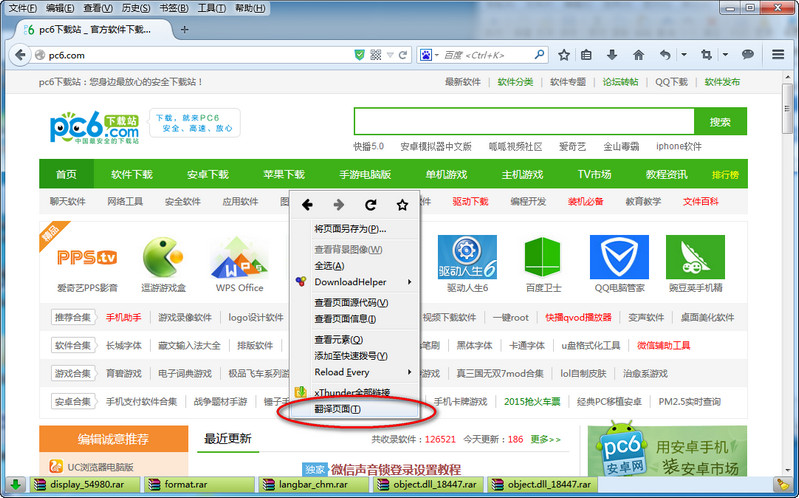Open the downloads arrow toolbar icon
This screenshot has height=498, width=799.
pyautogui.click(x=612, y=55)
